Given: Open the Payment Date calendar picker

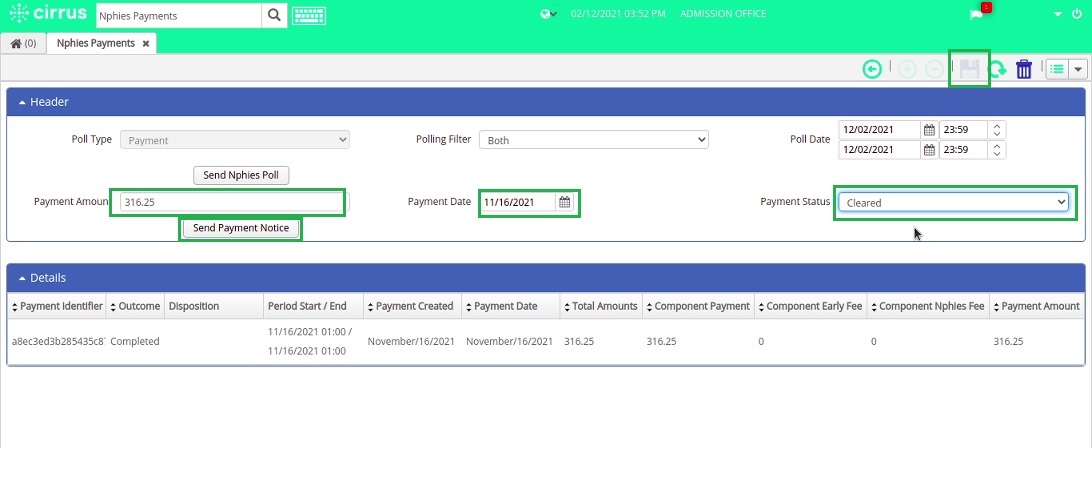Looking at the screenshot, I should point(565,202).
